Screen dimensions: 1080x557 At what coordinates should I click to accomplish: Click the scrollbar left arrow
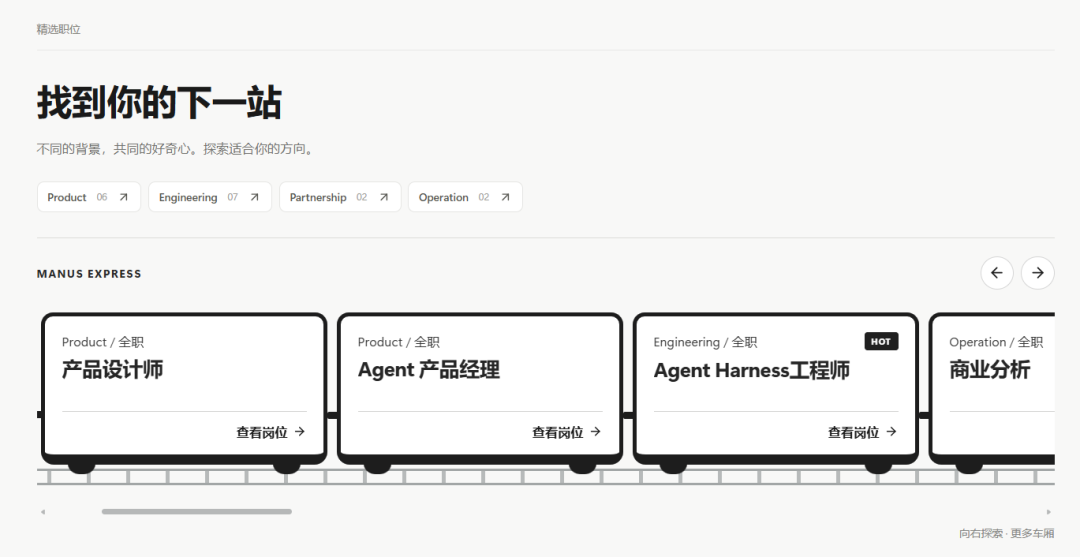click(43, 512)
